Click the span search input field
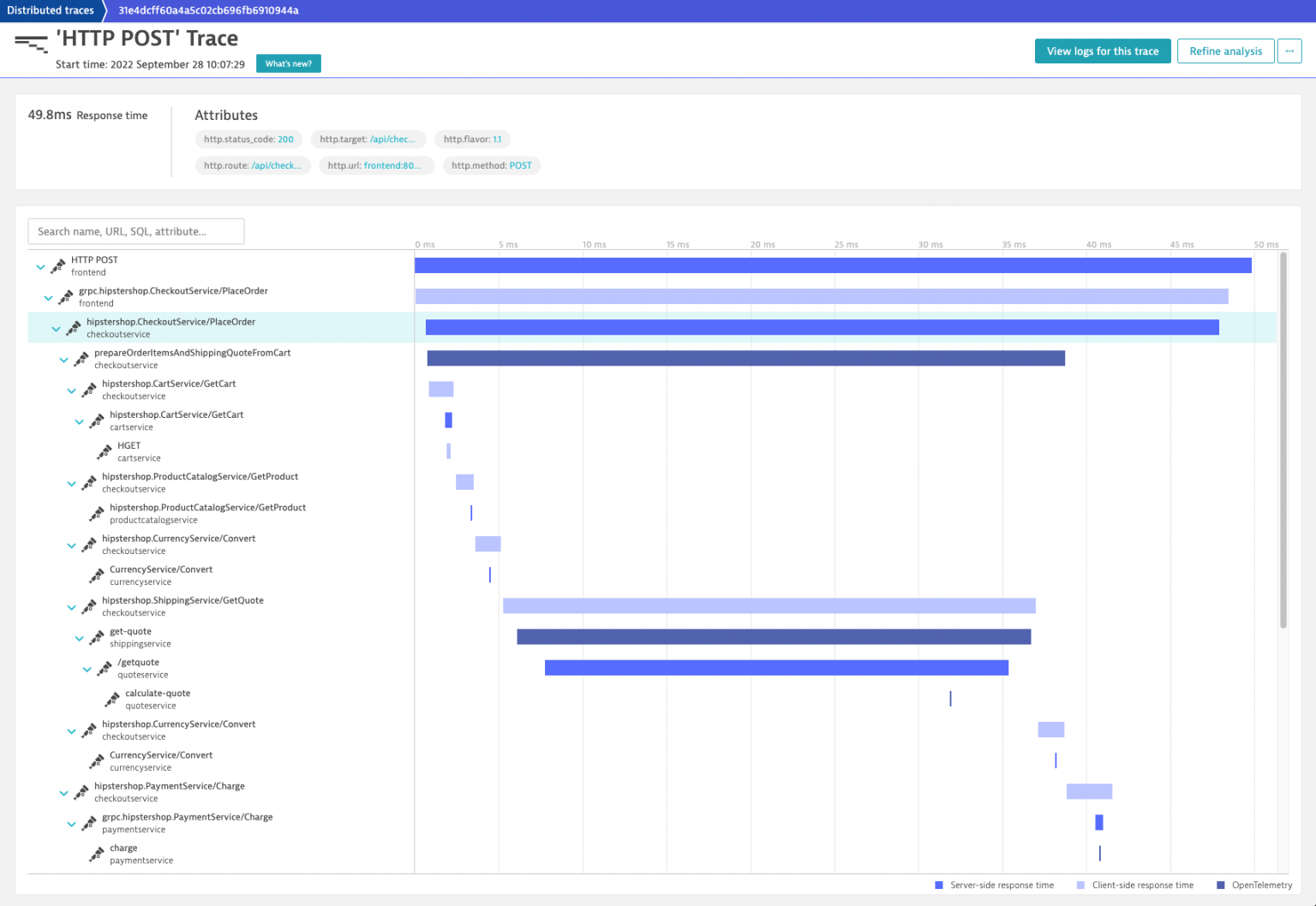The height and width of the screenshot is (906, 1316). pyautogui.click(x=135, y=231)
